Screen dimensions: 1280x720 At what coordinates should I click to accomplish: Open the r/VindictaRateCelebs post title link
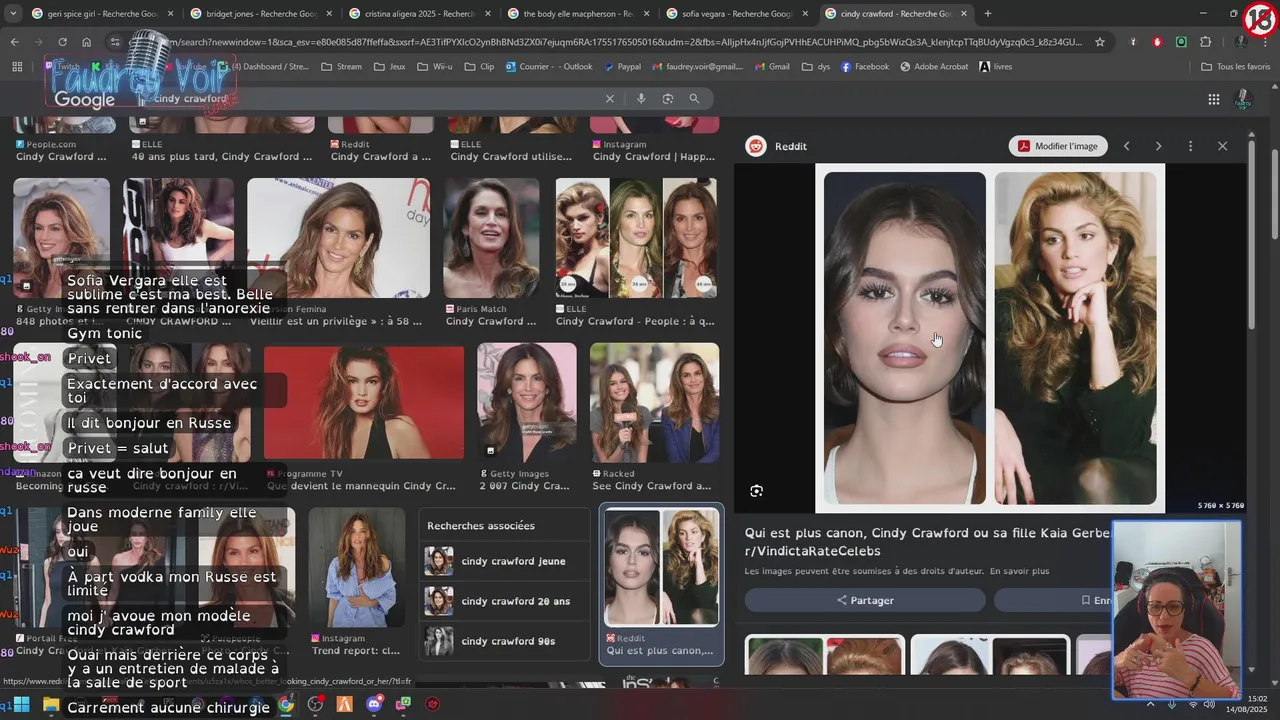(x=927, y=542)
